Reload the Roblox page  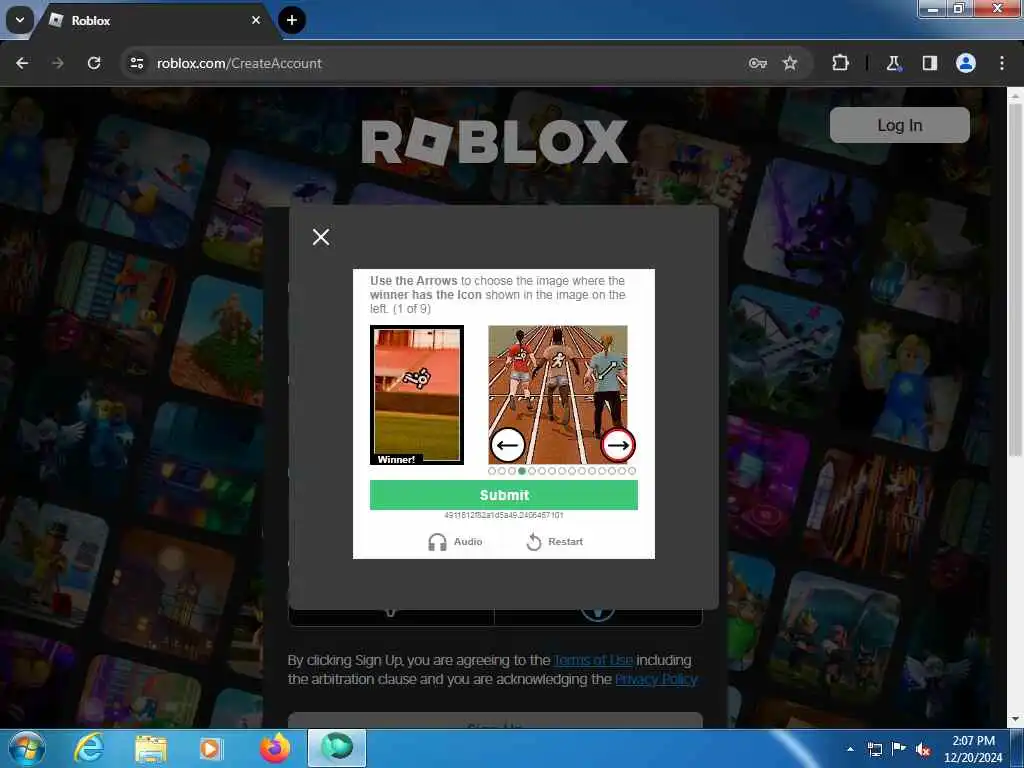[94, 63]
